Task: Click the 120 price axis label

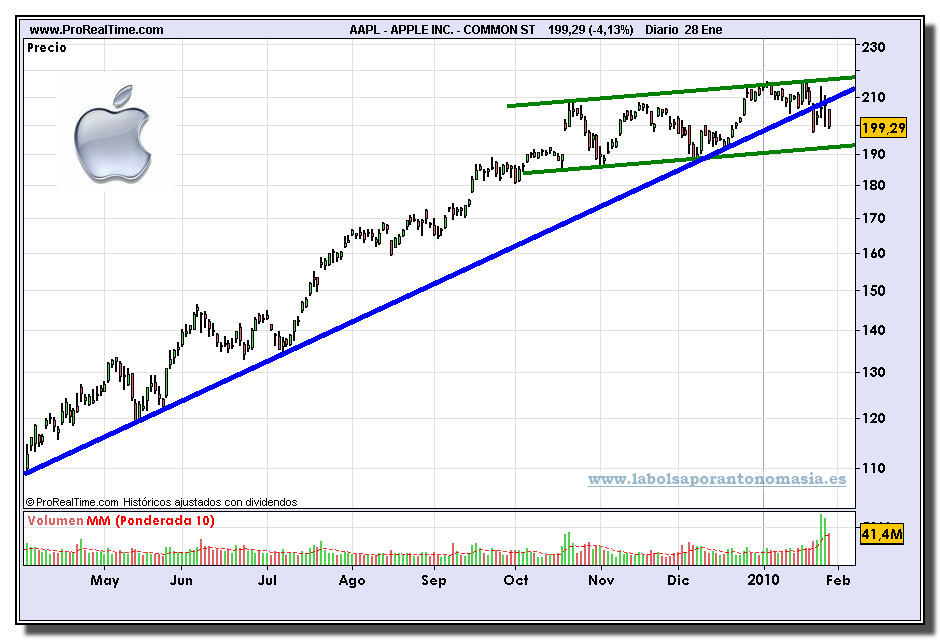Action: 873,418
